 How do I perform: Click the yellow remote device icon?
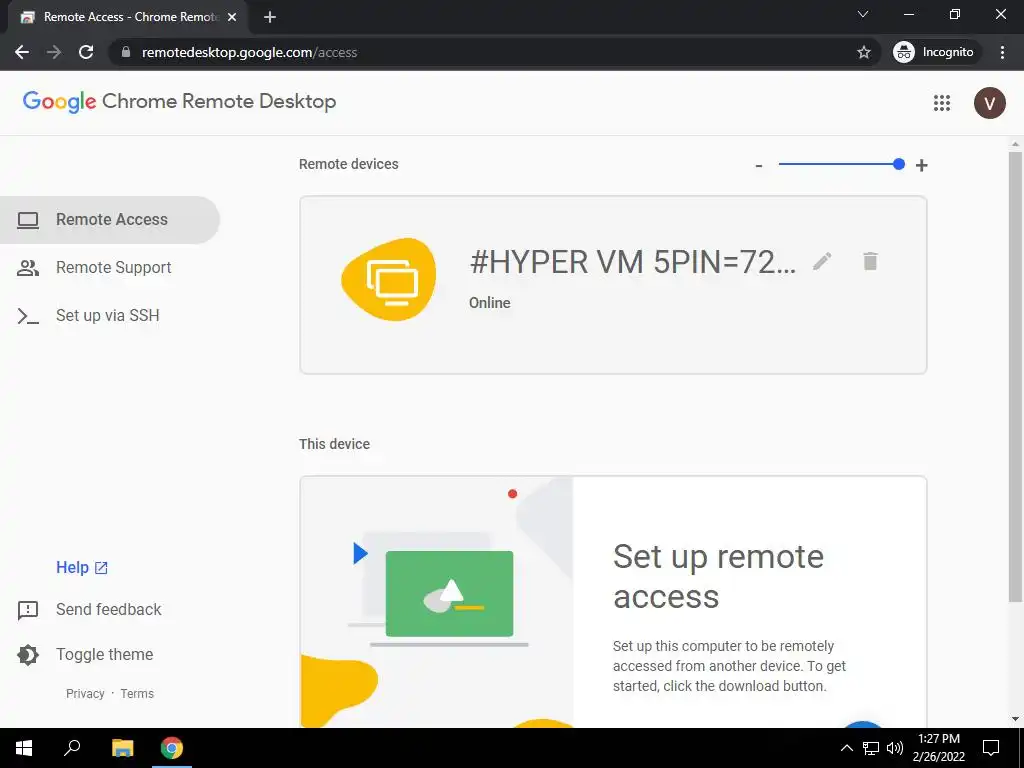pyautogui.click(x=389, y=280)
